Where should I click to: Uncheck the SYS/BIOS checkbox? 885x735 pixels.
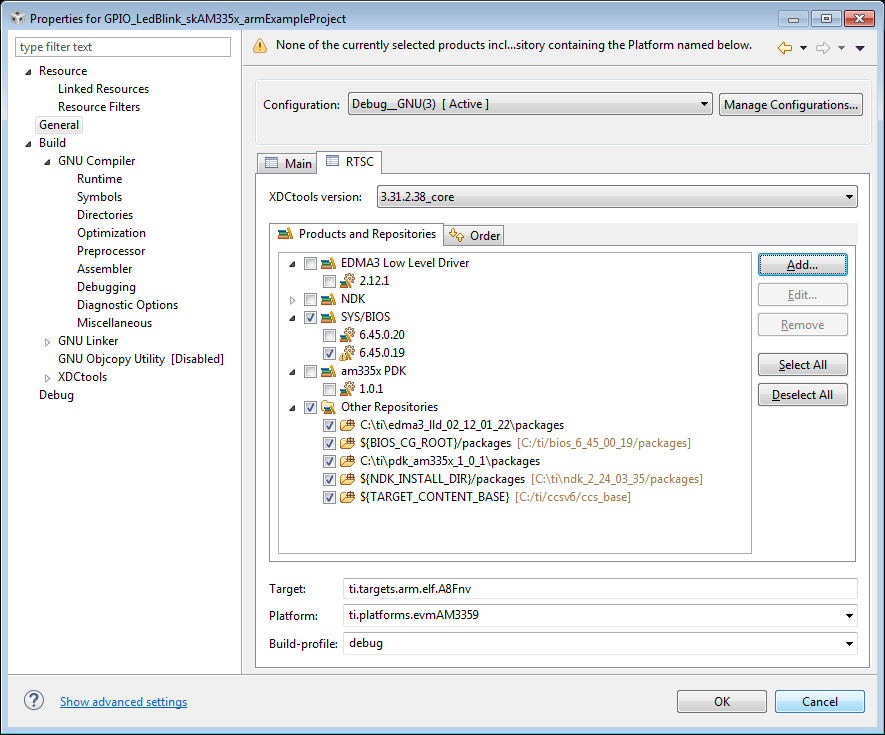pos(310,317)
